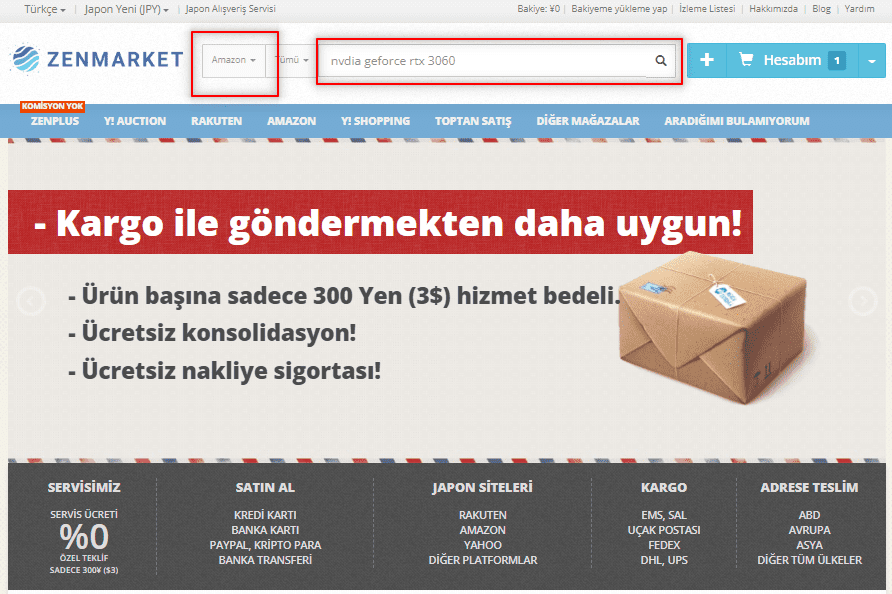
Task: Click the SATIN AL heading
Action: tap(265, 488)
